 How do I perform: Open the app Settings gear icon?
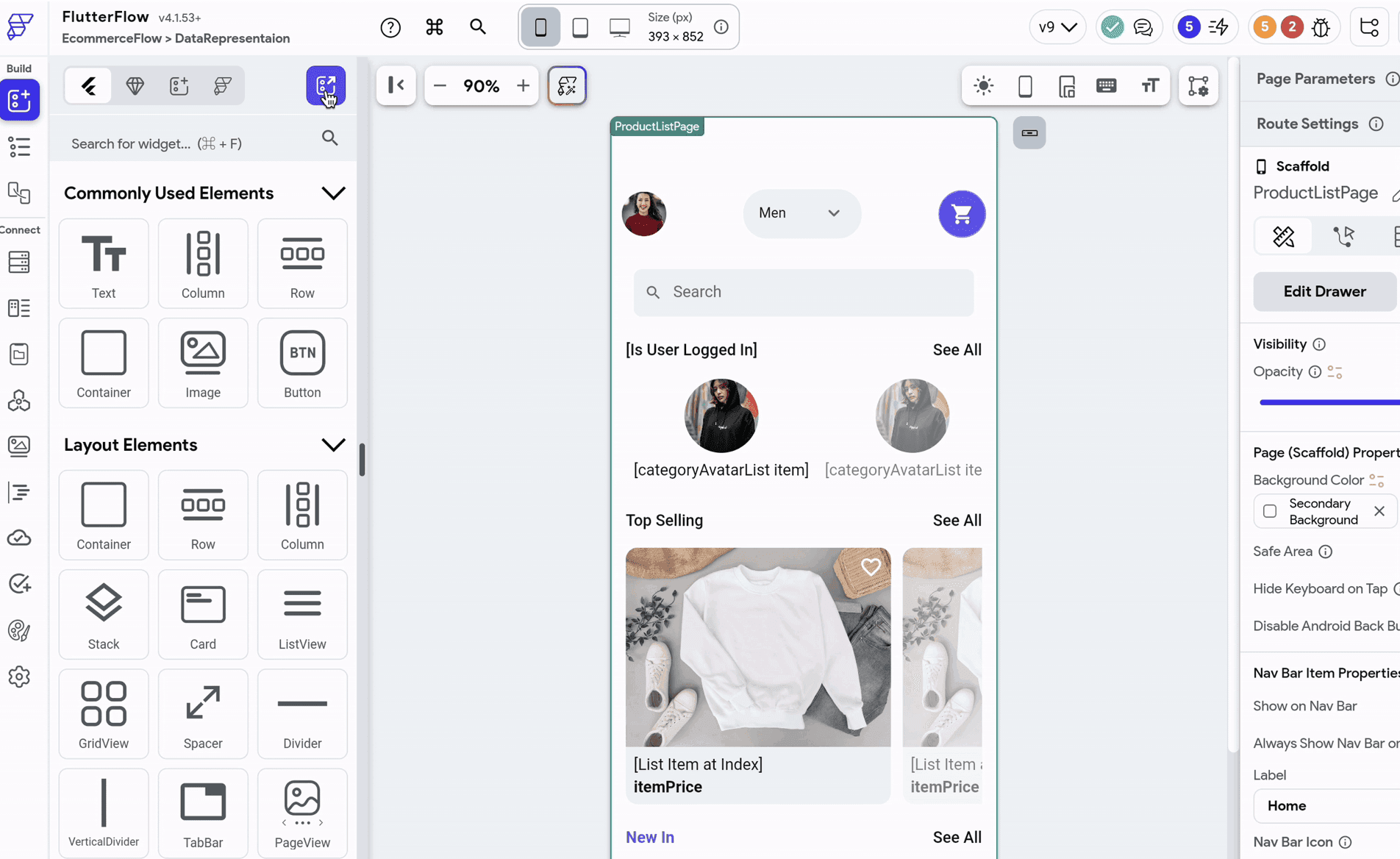(x=19, y=677)
